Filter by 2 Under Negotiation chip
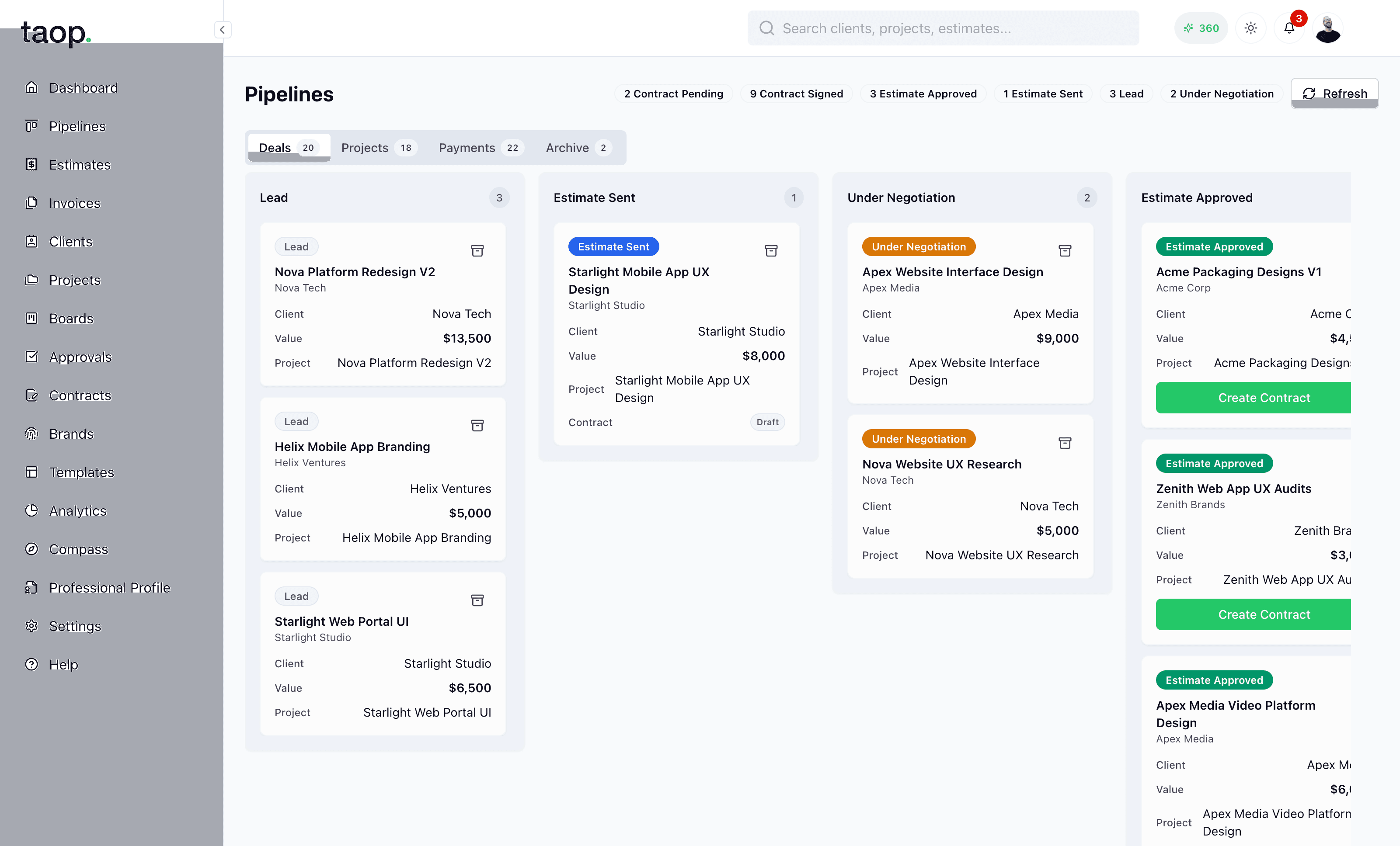This screenshot has width=1400, height=846. coord(1221,94)
